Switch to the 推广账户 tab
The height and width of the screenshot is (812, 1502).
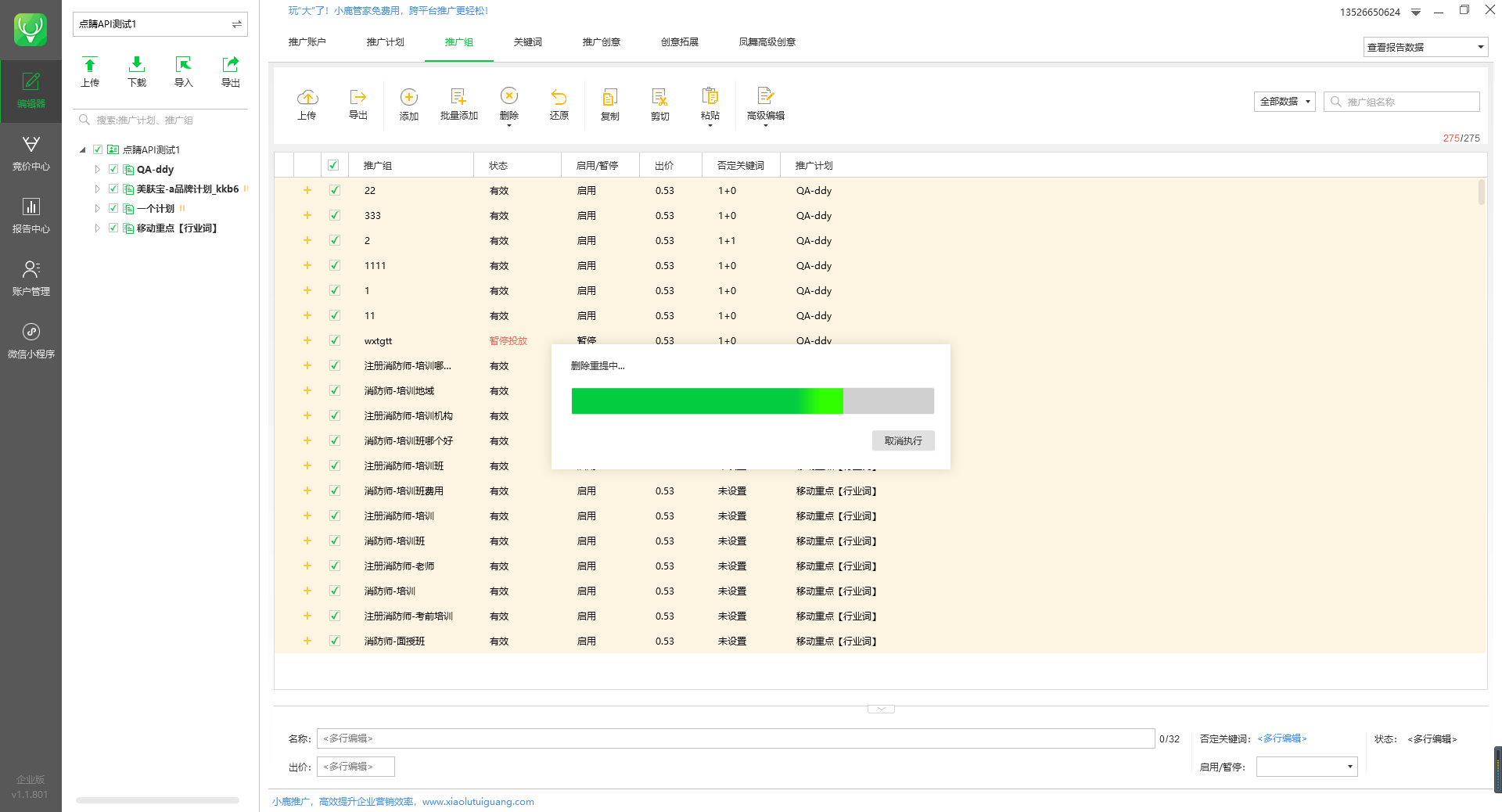click(307, 42)
